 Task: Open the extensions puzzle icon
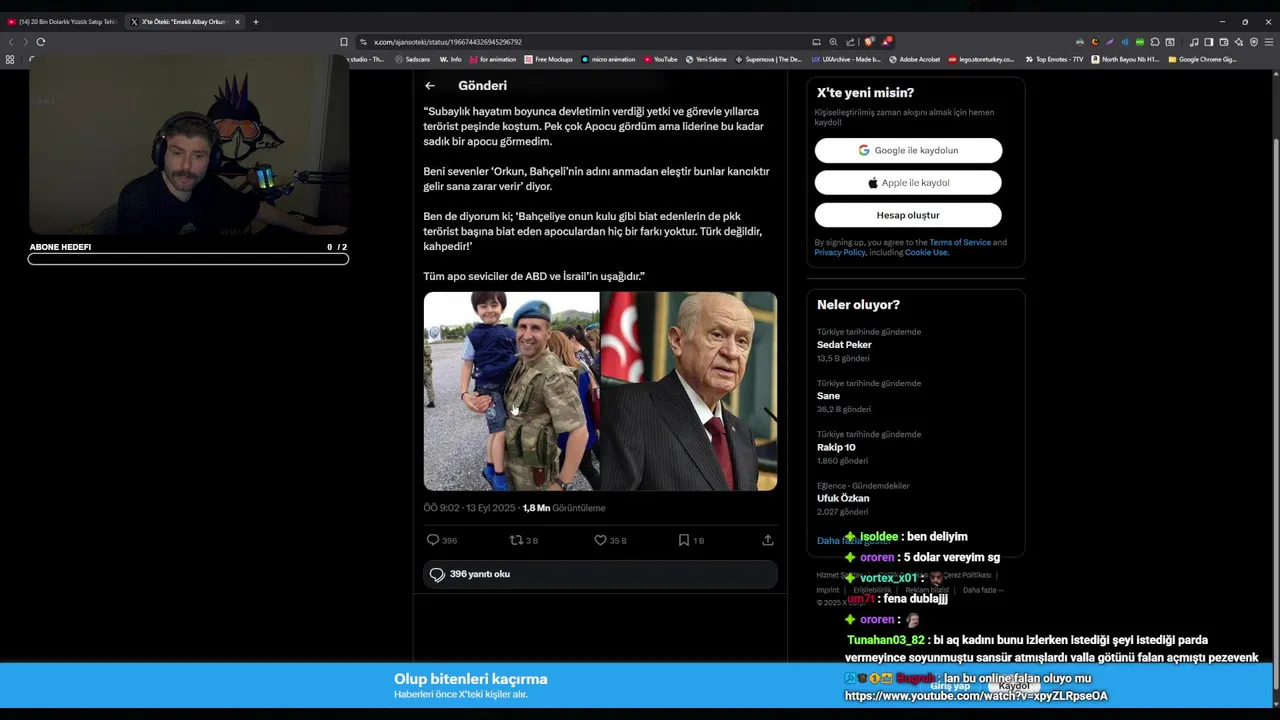[x=1155, y=42]
